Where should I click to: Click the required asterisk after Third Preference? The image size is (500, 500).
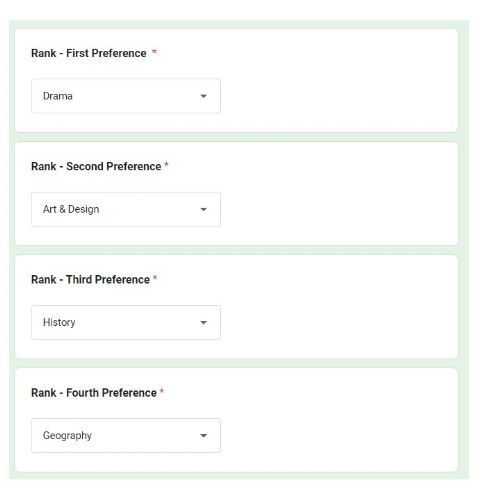pyautogui.click(x=155, y=278)
